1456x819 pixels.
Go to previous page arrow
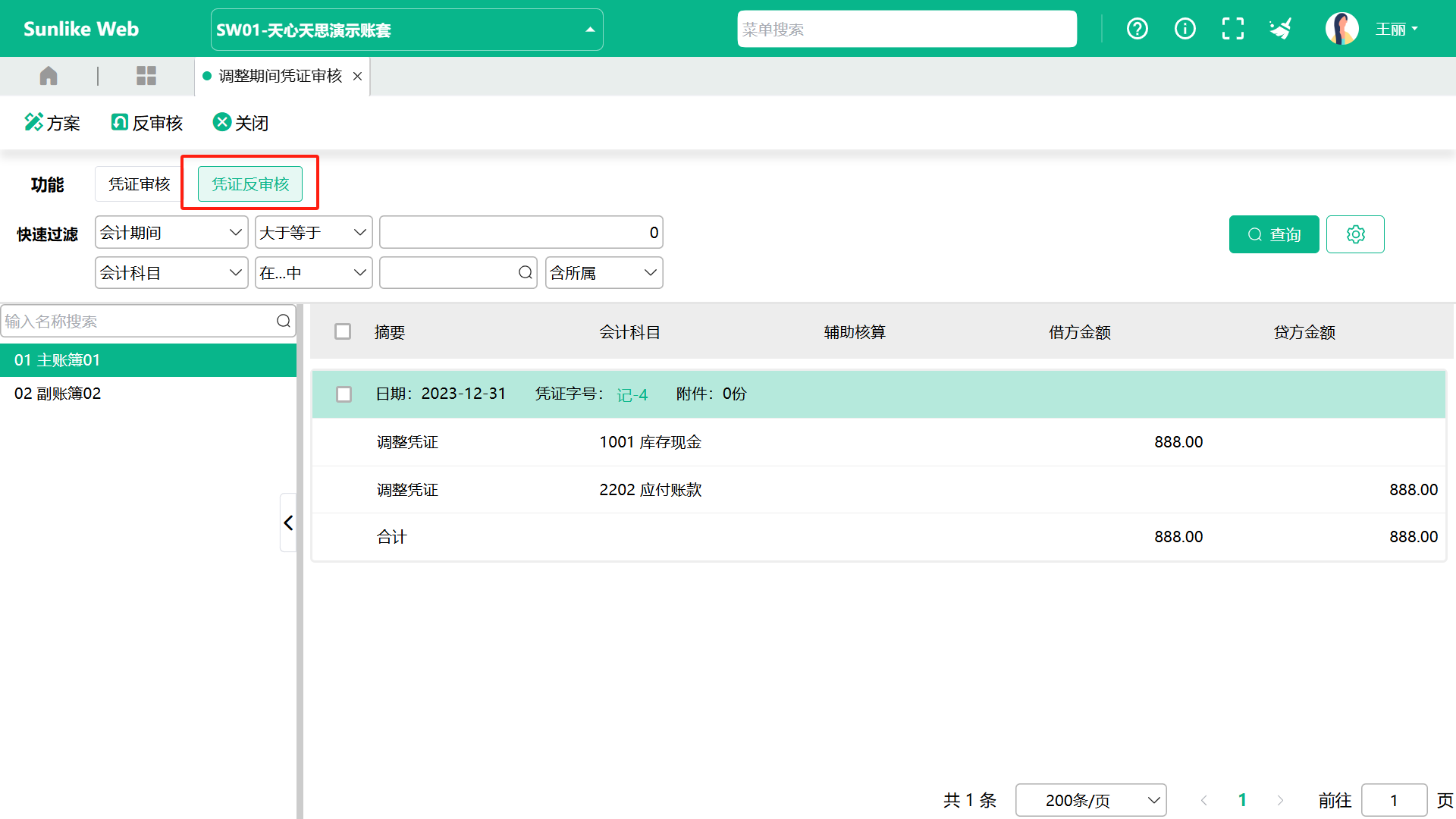[1204, 800]
